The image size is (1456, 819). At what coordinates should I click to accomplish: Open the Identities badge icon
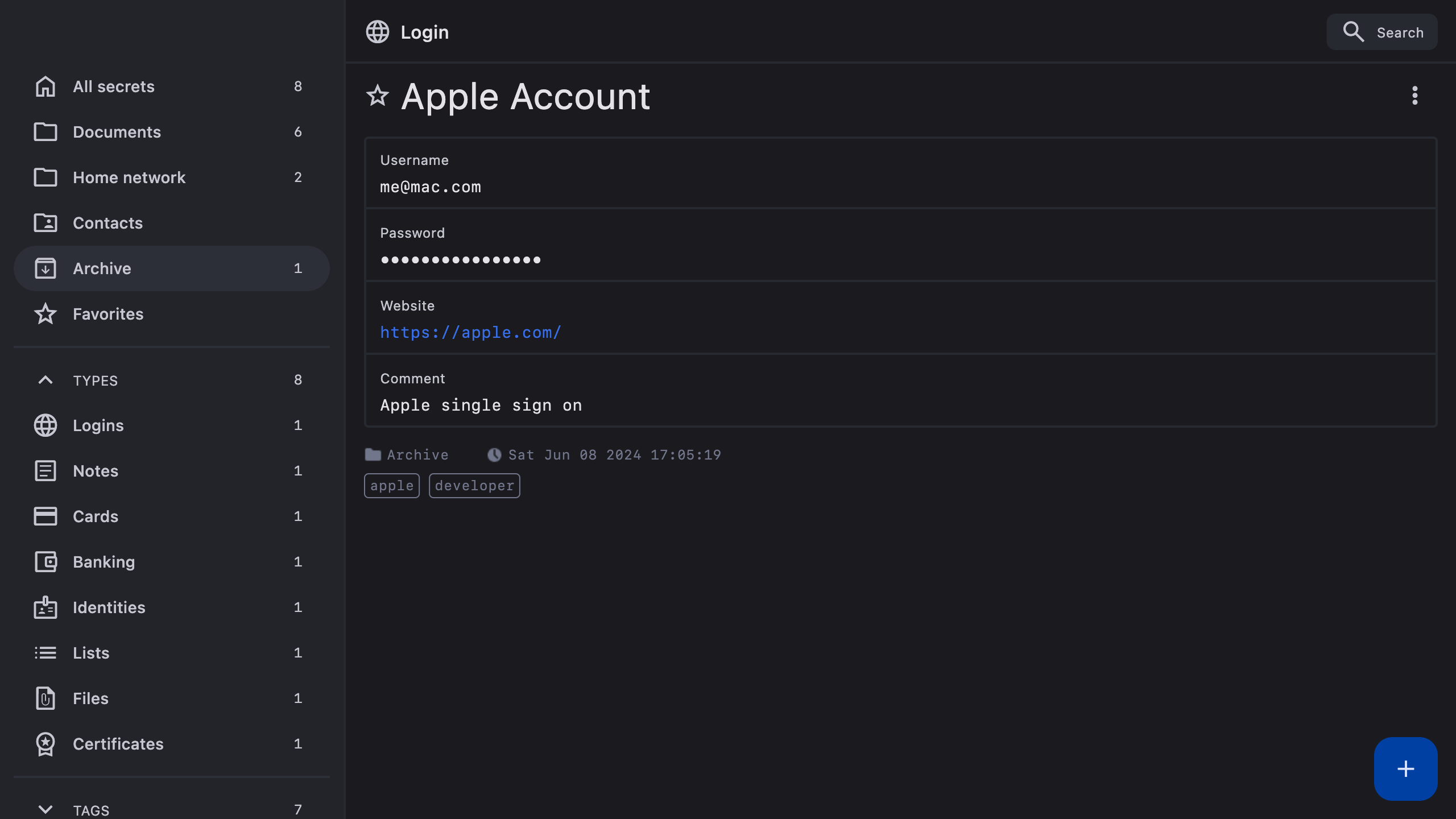pos(45,607)
